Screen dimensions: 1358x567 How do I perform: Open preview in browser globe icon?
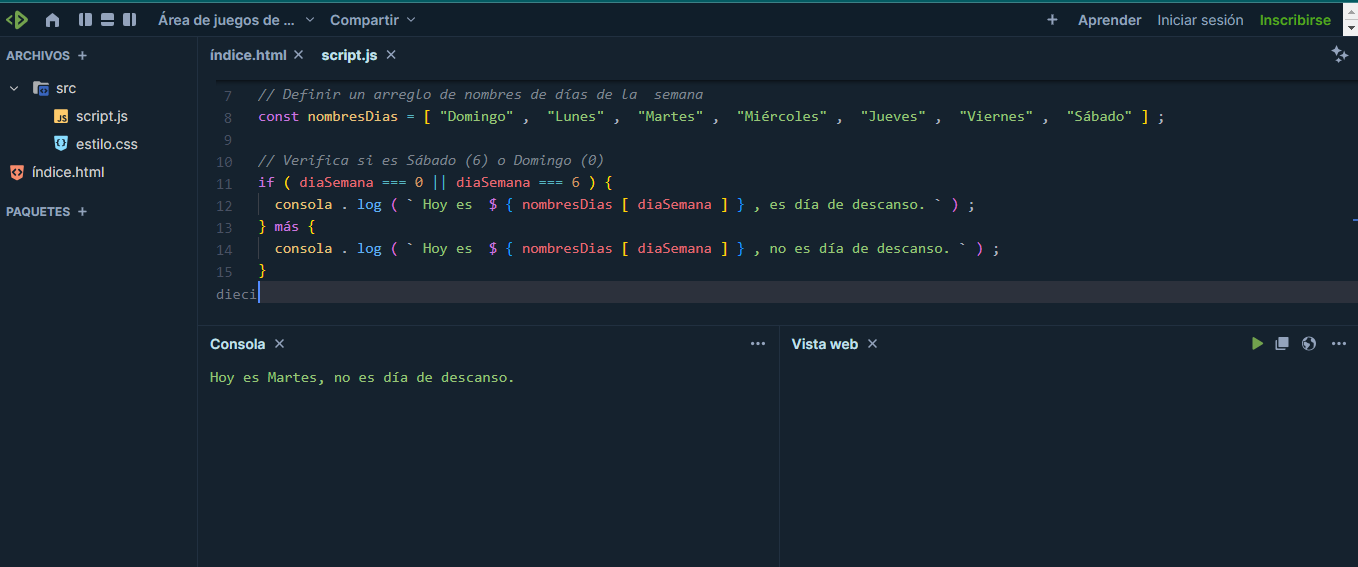[x=1309, y=344]
